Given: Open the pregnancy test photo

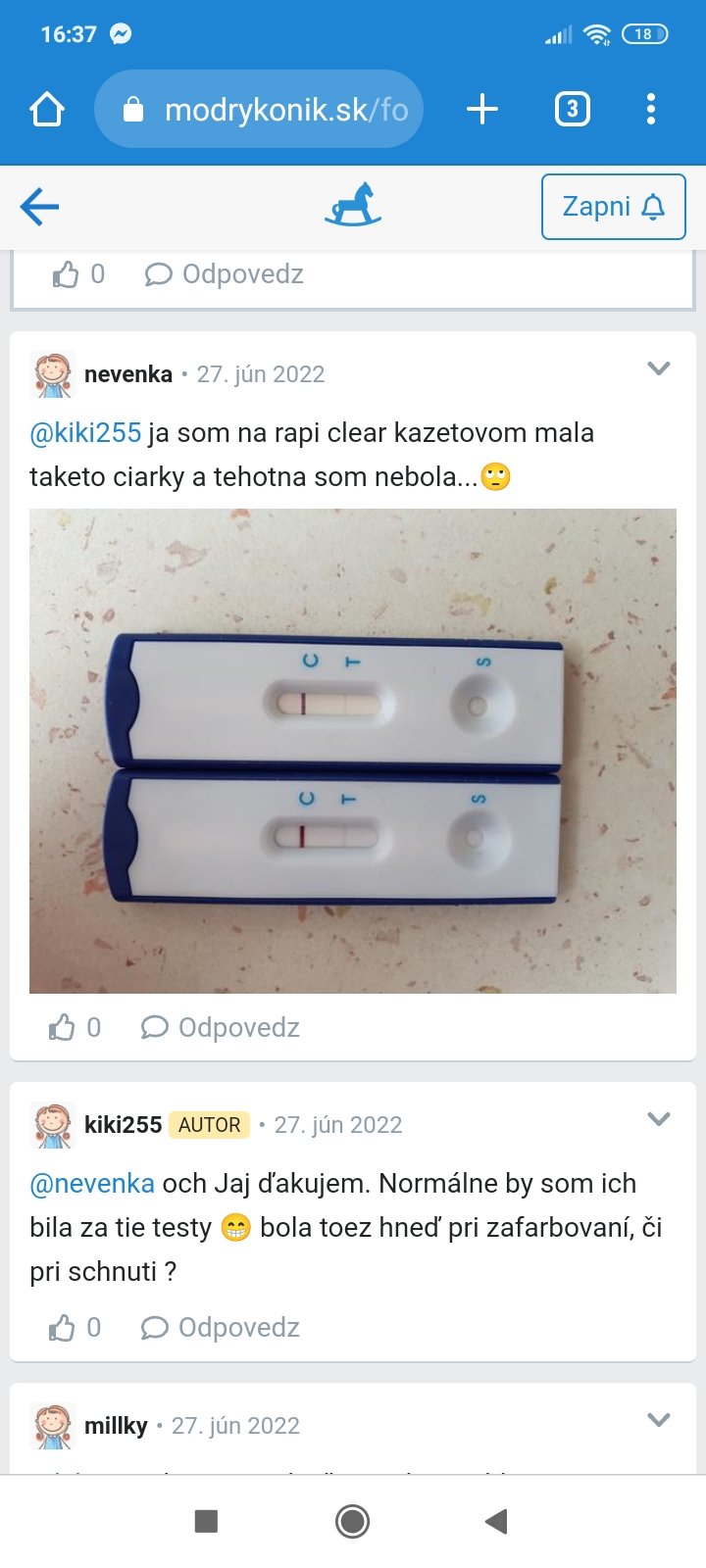Looking at the screenshot, I should pos(353,751).
